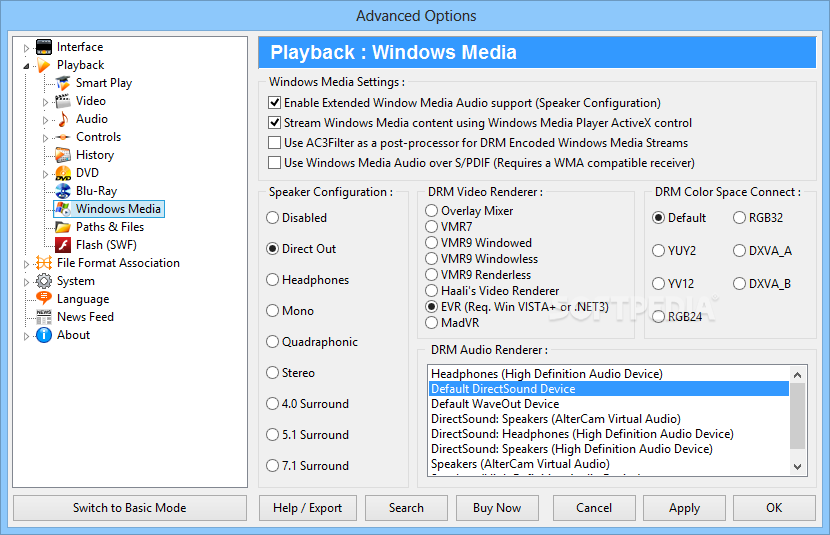Image resolution: width=830 pixels, height=535 pixels.
Task: Expand the Interface tree node
Action: [26, 48]
